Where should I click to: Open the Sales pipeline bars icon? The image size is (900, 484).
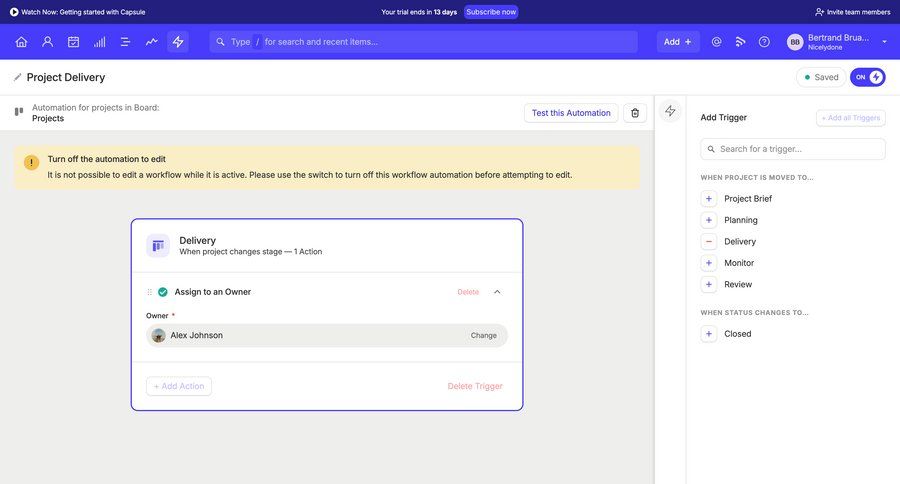[99, 42]
